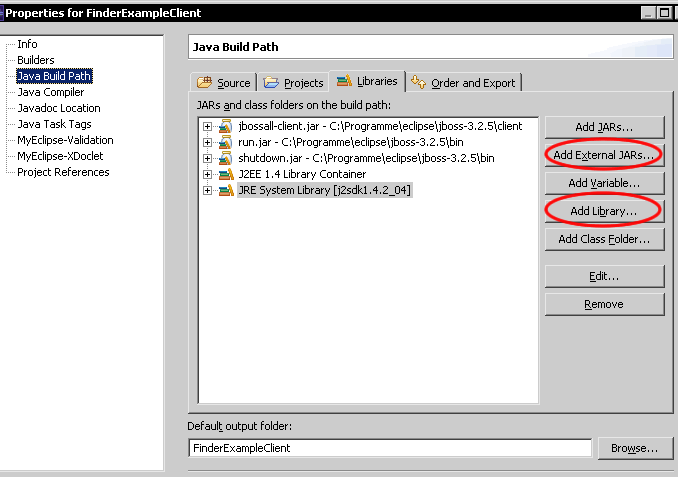Screen dimensions: 678x477
Task: Expand the run.jar tree node
Action: (x=207, y=142)
